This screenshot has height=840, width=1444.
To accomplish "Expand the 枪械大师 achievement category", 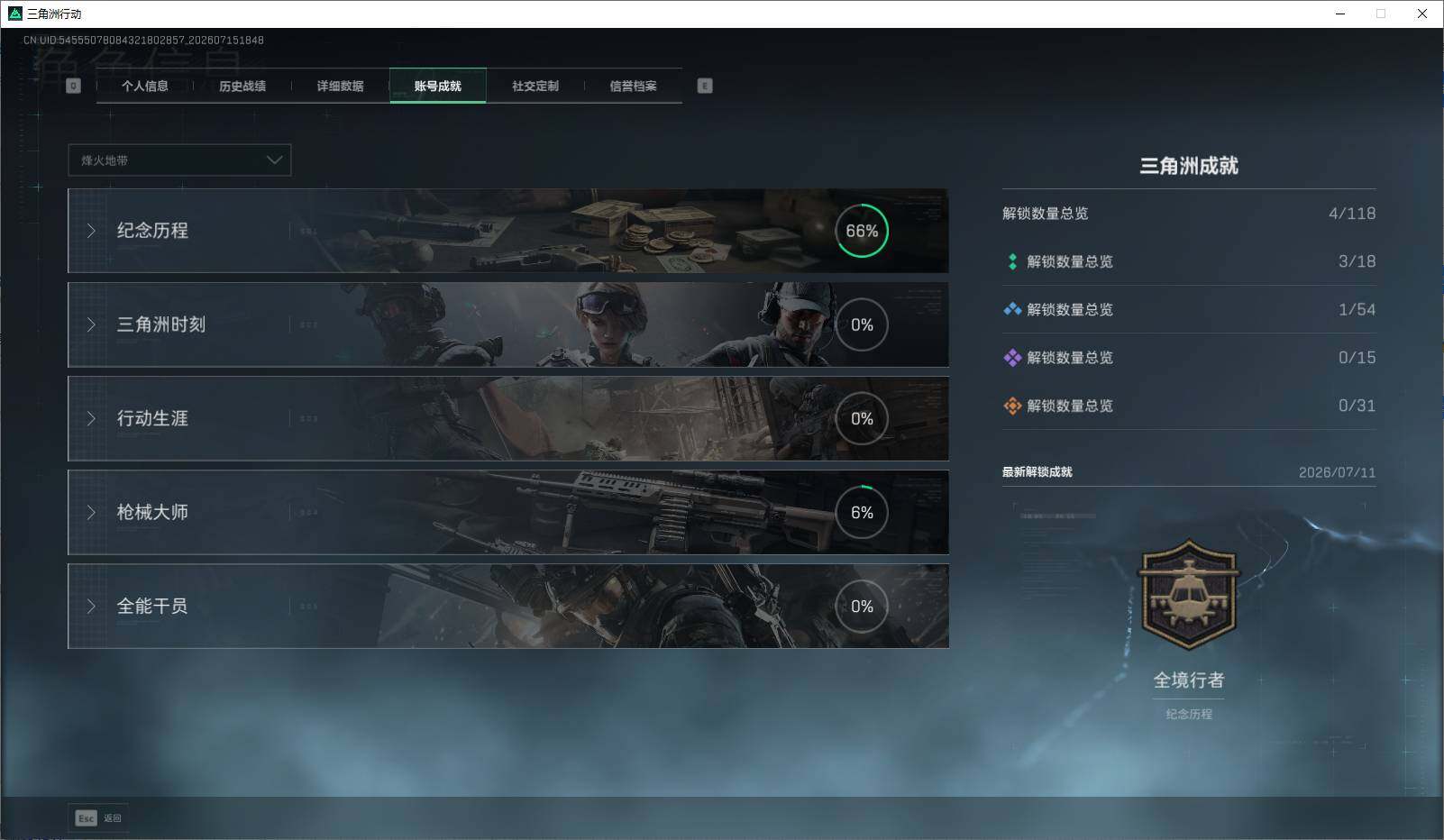I will point(507,512).
